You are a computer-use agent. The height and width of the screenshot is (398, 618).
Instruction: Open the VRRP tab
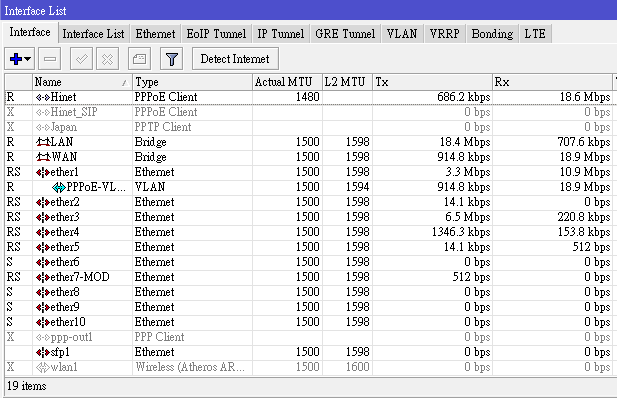pos(445,34)
